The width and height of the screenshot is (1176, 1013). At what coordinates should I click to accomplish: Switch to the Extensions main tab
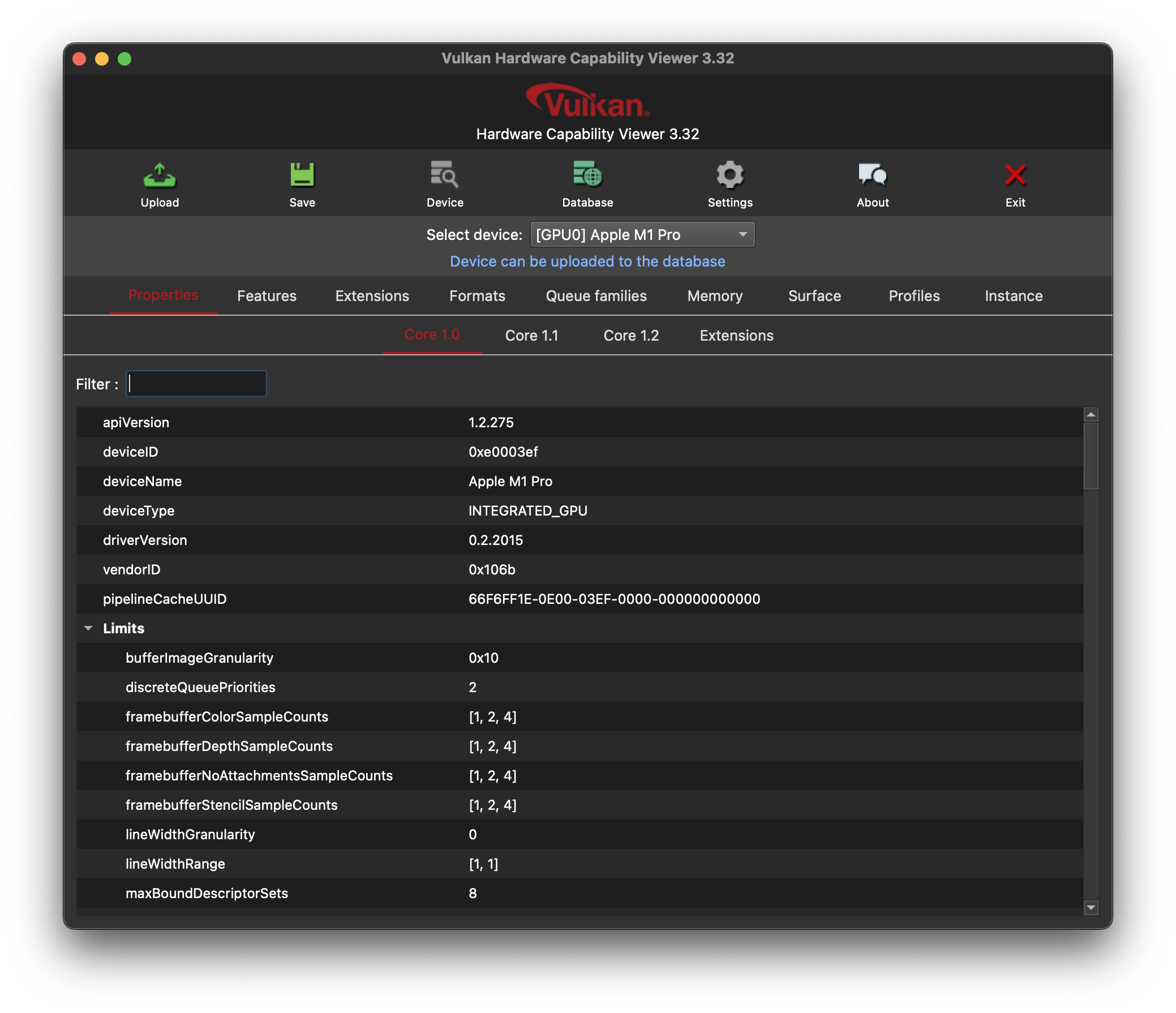pyautogui.click(x=372, y=295)
